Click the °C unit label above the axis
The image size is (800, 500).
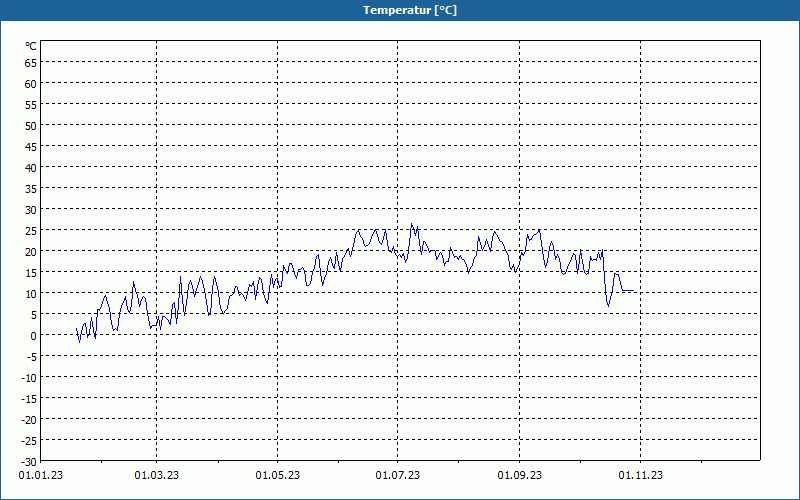tap(31, 46)
